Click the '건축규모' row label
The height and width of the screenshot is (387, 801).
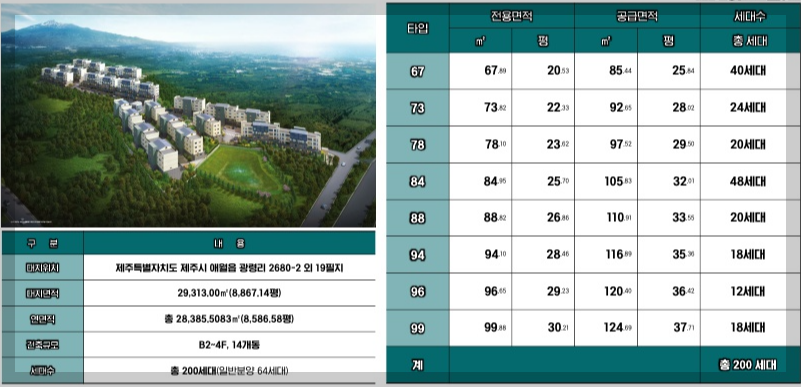pos(42,345)
